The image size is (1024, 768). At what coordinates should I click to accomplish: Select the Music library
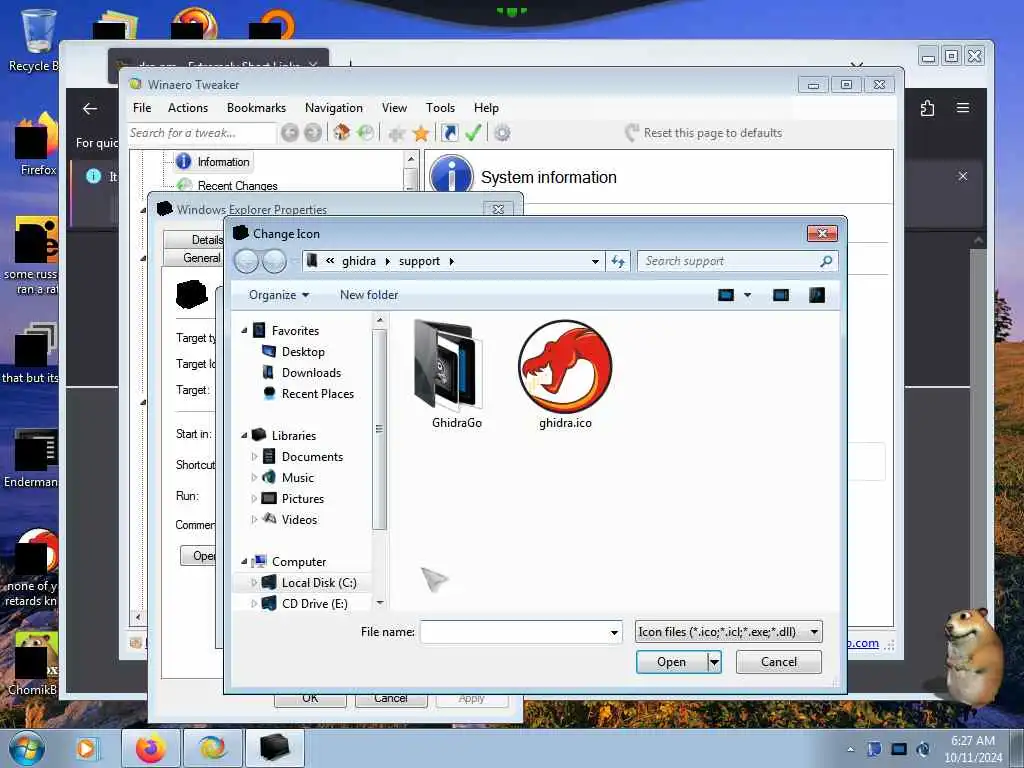(x=298, y=477)
